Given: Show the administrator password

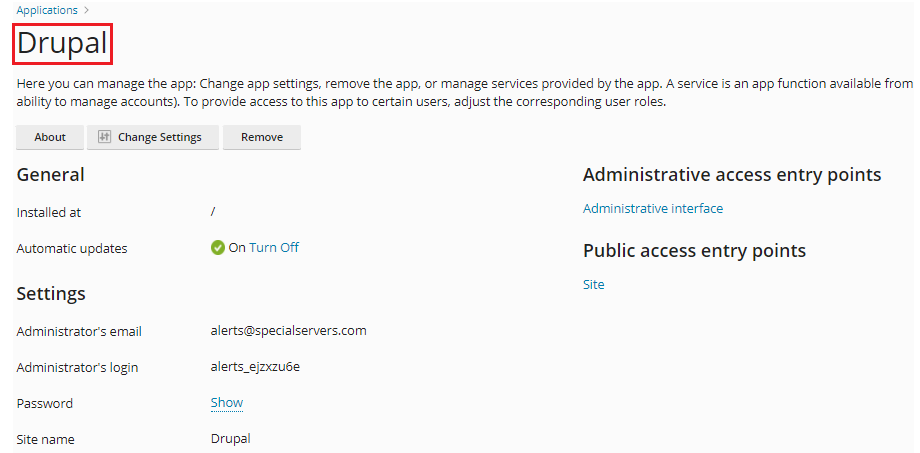Looking at the screenshot, I should pos(226,403).
